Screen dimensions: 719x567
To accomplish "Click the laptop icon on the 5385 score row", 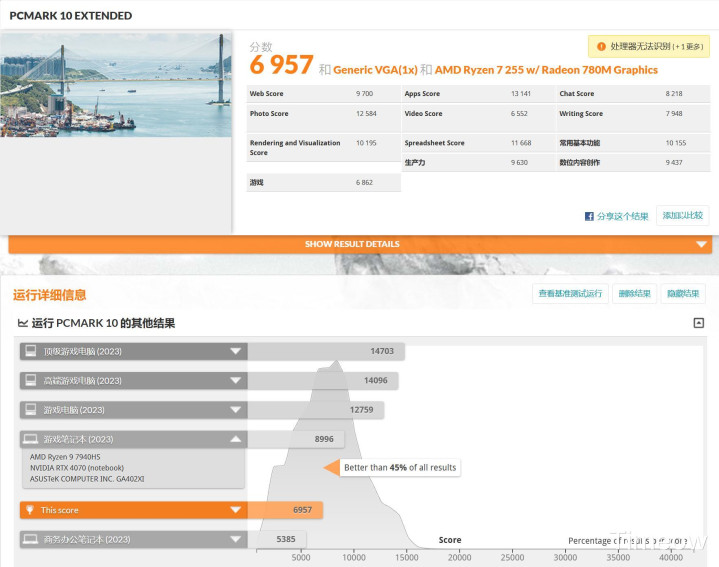I will click(x=30, y=539).
